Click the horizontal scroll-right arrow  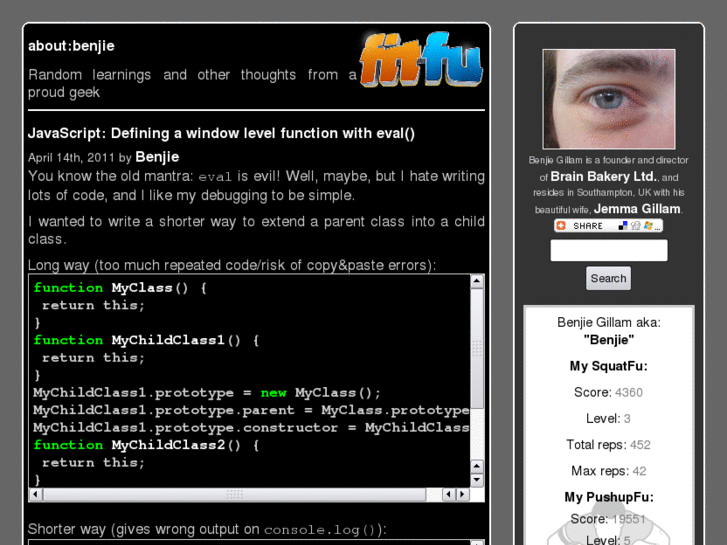[x=462, y=494]
